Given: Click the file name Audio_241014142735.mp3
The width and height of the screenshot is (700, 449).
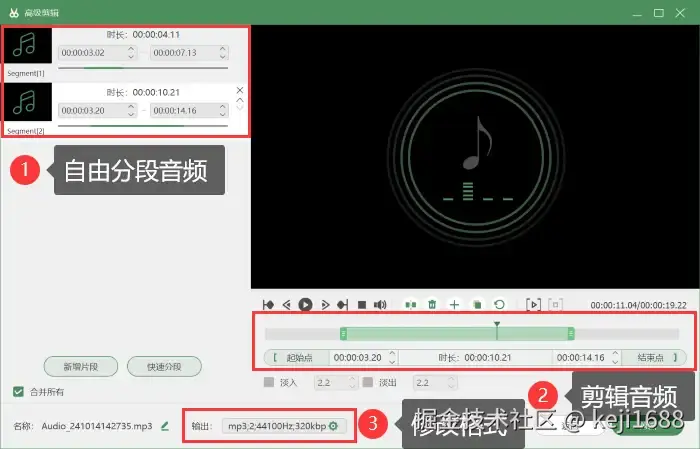Looking at the screenshot, I should tap(97, 426).
